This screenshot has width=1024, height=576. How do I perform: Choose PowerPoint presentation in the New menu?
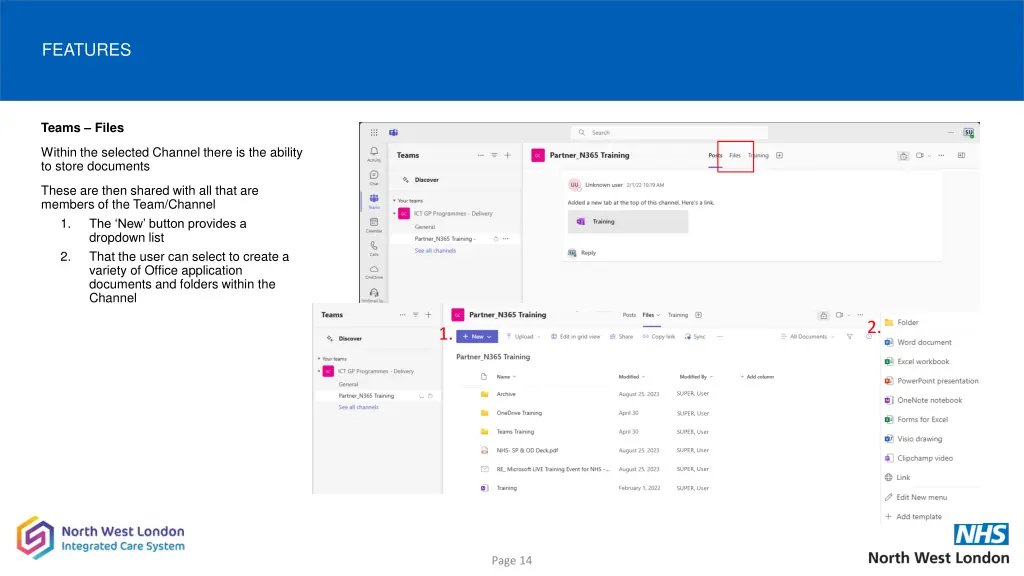tap(937, 381)
